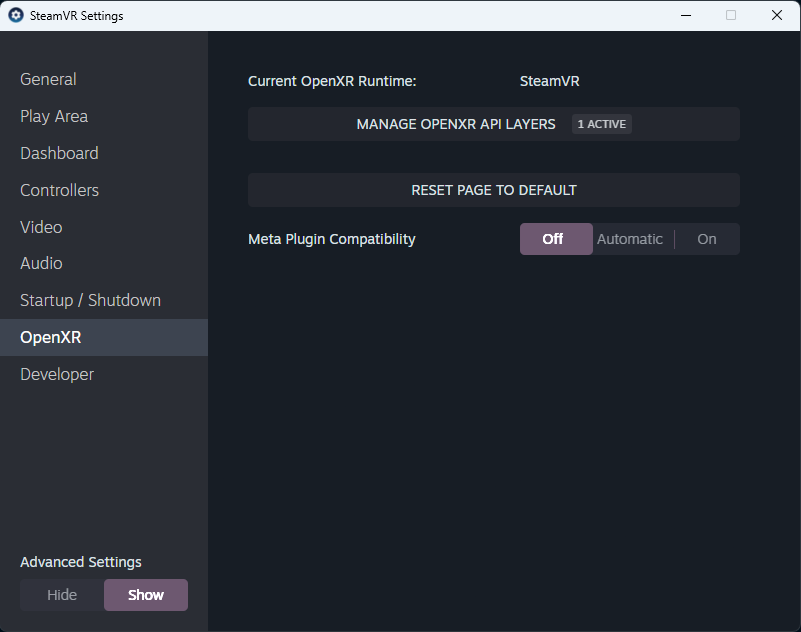Minimize the SteamVR Settings window
This screenshot has height=632, width=801.
click(686, 15)
